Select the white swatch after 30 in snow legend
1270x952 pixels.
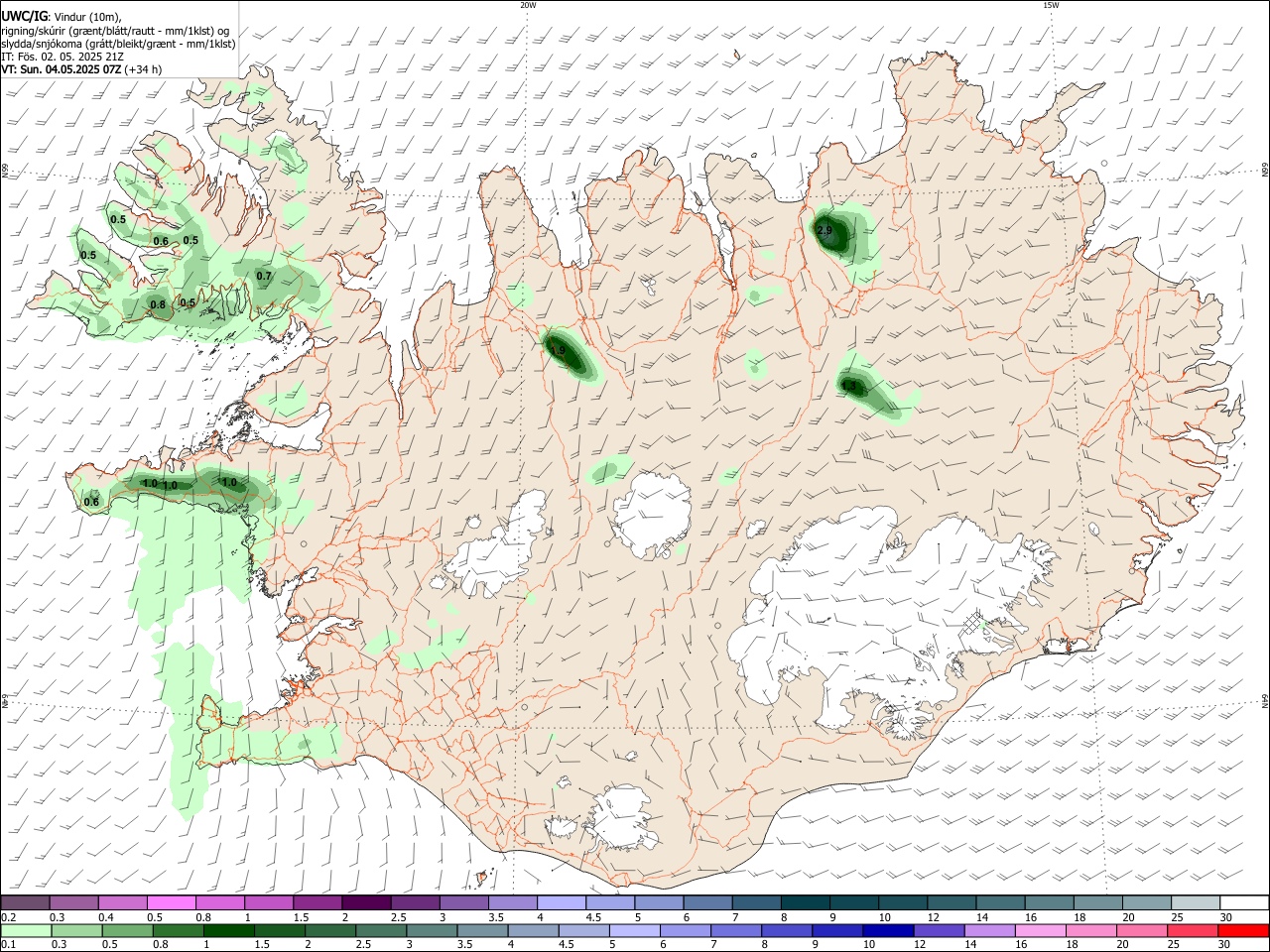[1244, 902]
